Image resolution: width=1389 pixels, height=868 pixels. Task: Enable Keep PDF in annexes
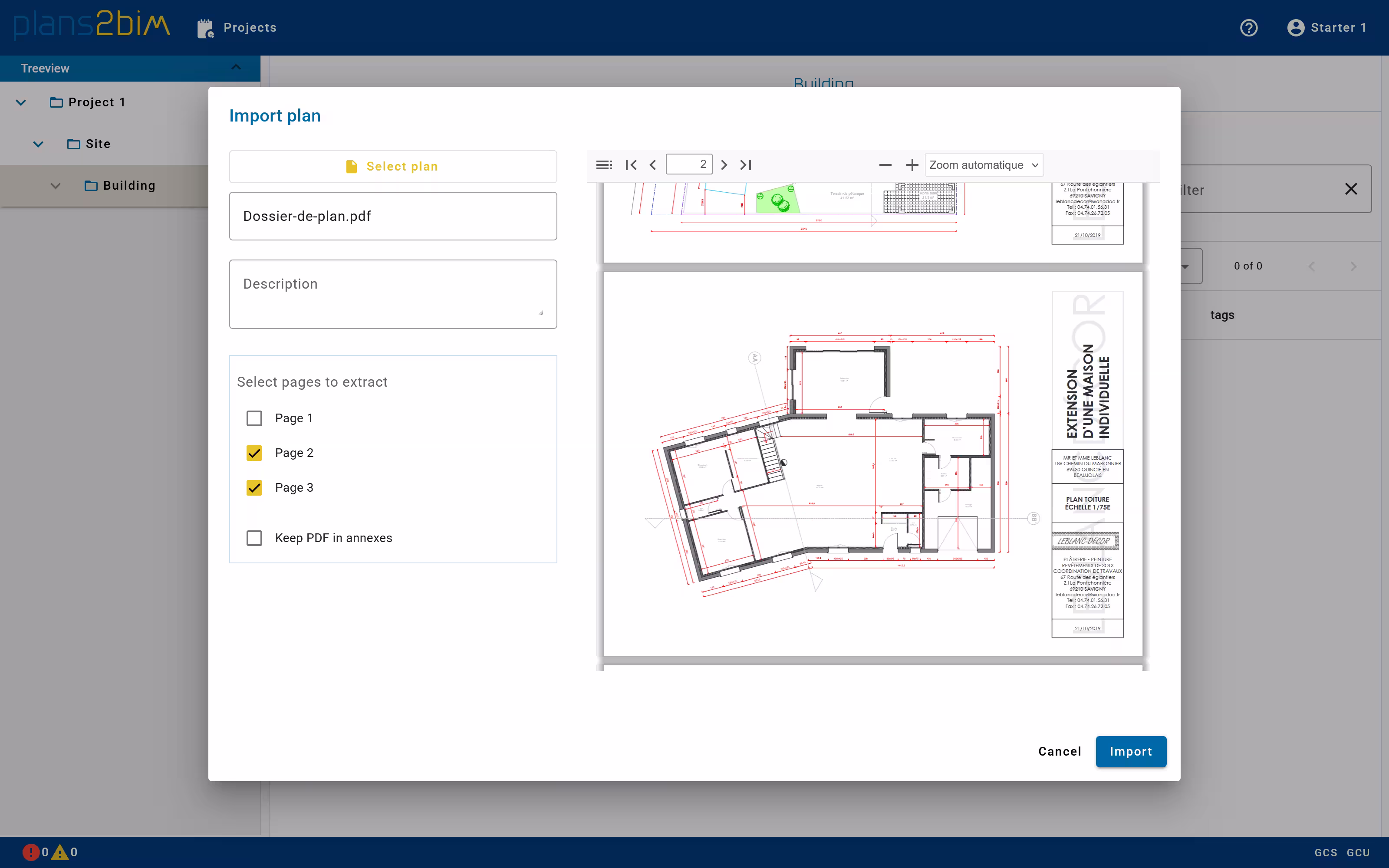pos(254,538)
